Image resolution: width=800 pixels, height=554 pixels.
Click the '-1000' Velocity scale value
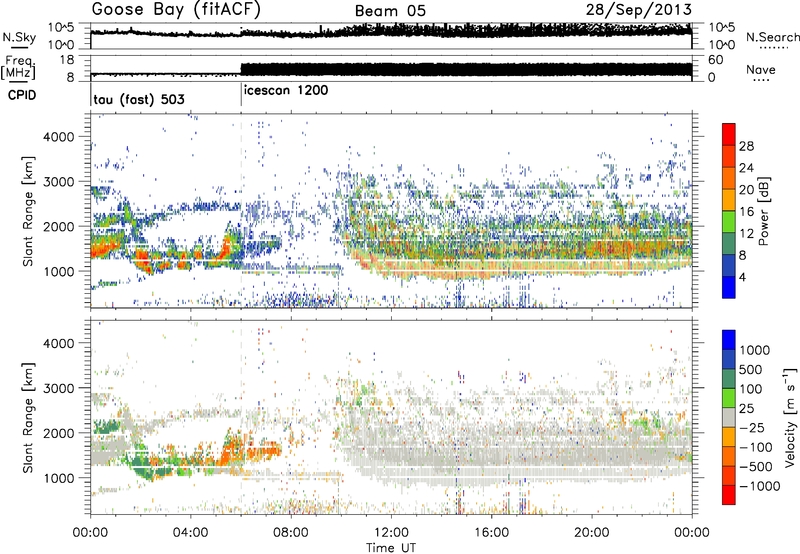760,486
